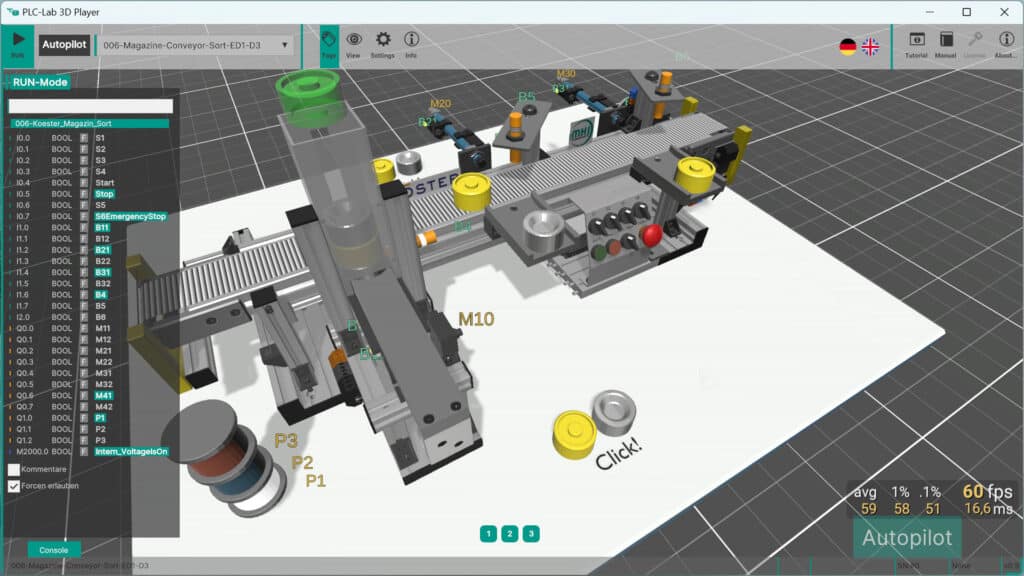Image resolution: width=1024 pixels, height=576 pixels.
Task: Toggle force F button for S6EmergencyStop
Action: [84, 216]
